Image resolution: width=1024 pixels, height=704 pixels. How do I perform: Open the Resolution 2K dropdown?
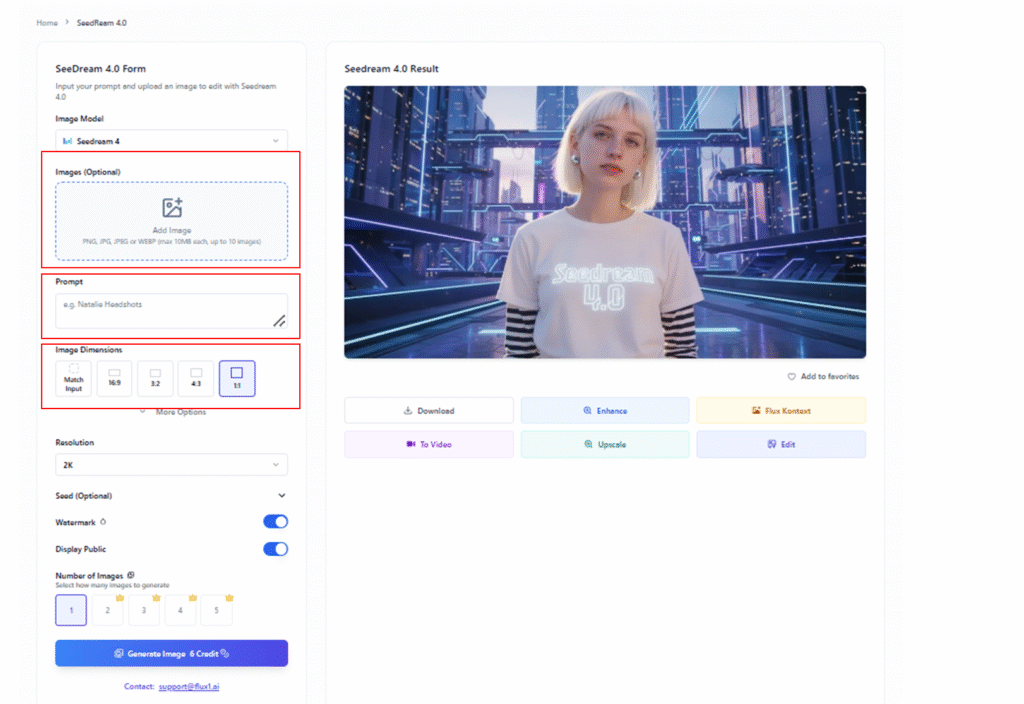pos(172,465)
